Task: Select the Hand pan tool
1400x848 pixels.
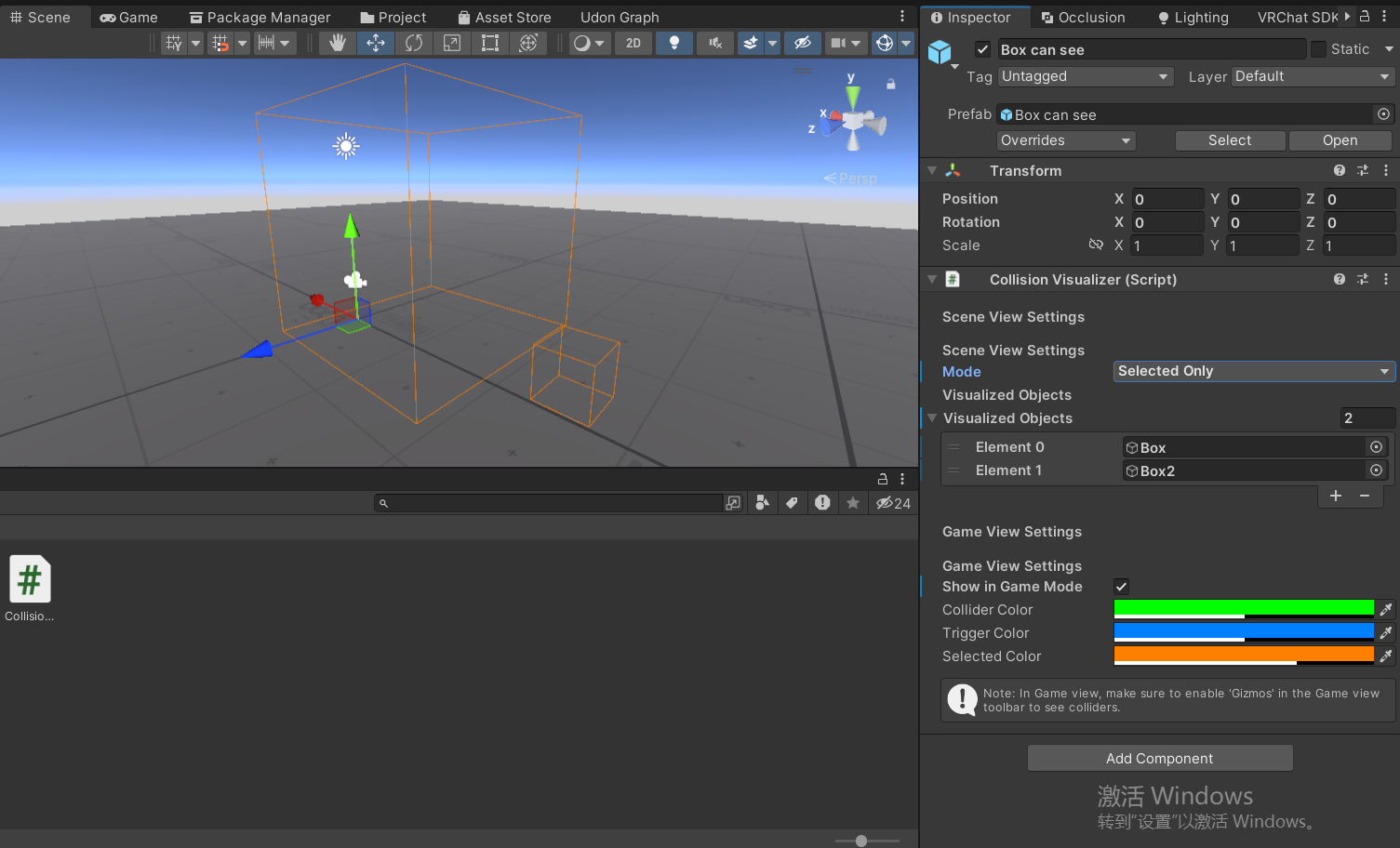Action: pyautogui.click(x=337, y=43)
